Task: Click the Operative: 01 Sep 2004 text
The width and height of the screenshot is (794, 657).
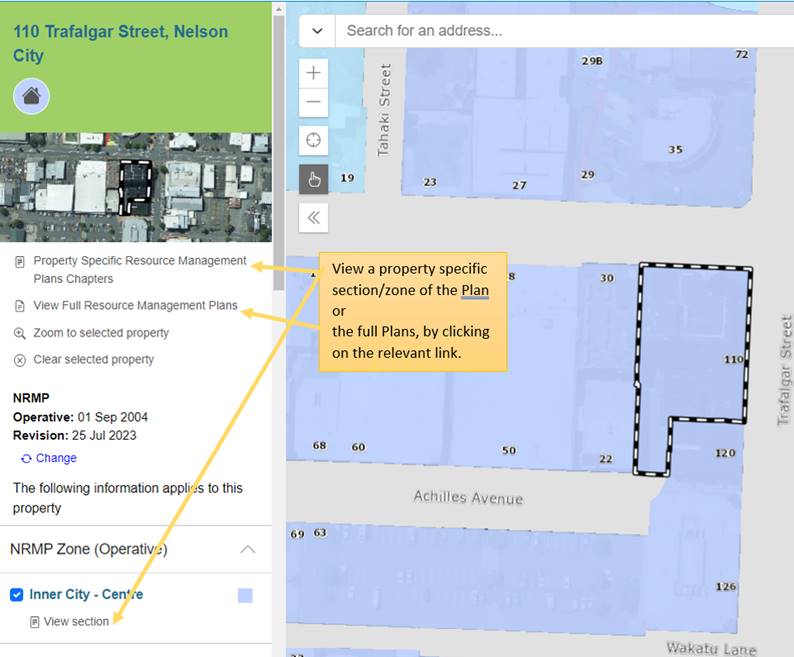Action: [81, 417]
